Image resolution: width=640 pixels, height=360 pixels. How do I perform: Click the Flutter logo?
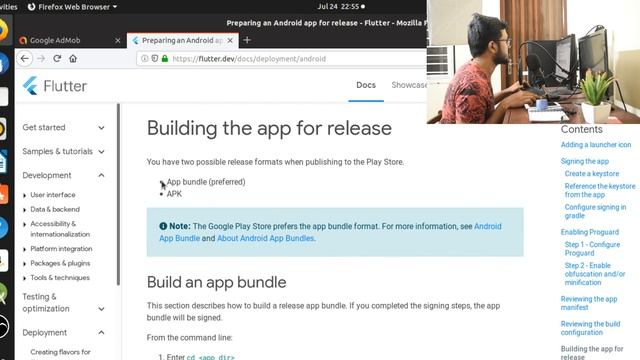55,86
